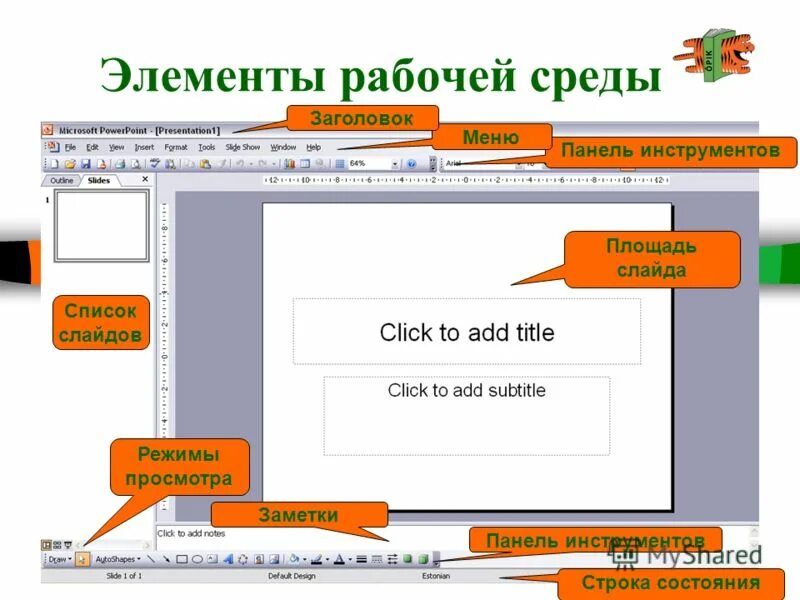Select the Line drawing tool
This screenshot has height=600, width=800.
coord(152,559)
